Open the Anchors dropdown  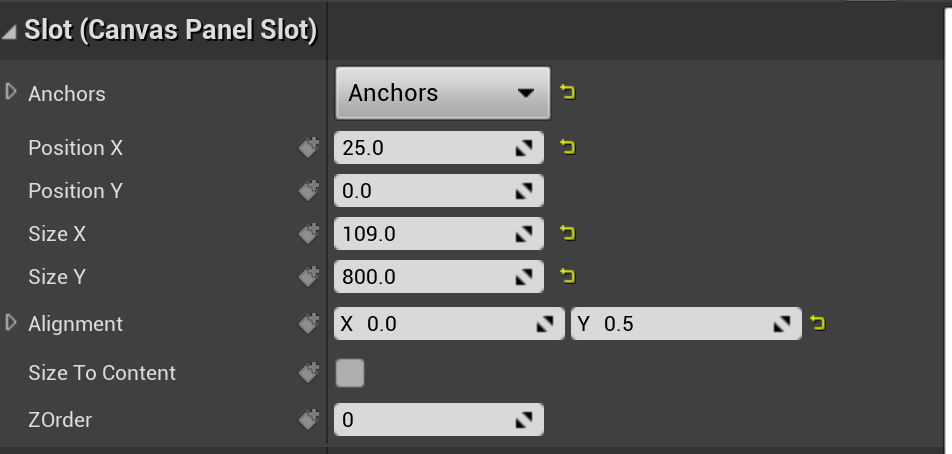(442, 93)
